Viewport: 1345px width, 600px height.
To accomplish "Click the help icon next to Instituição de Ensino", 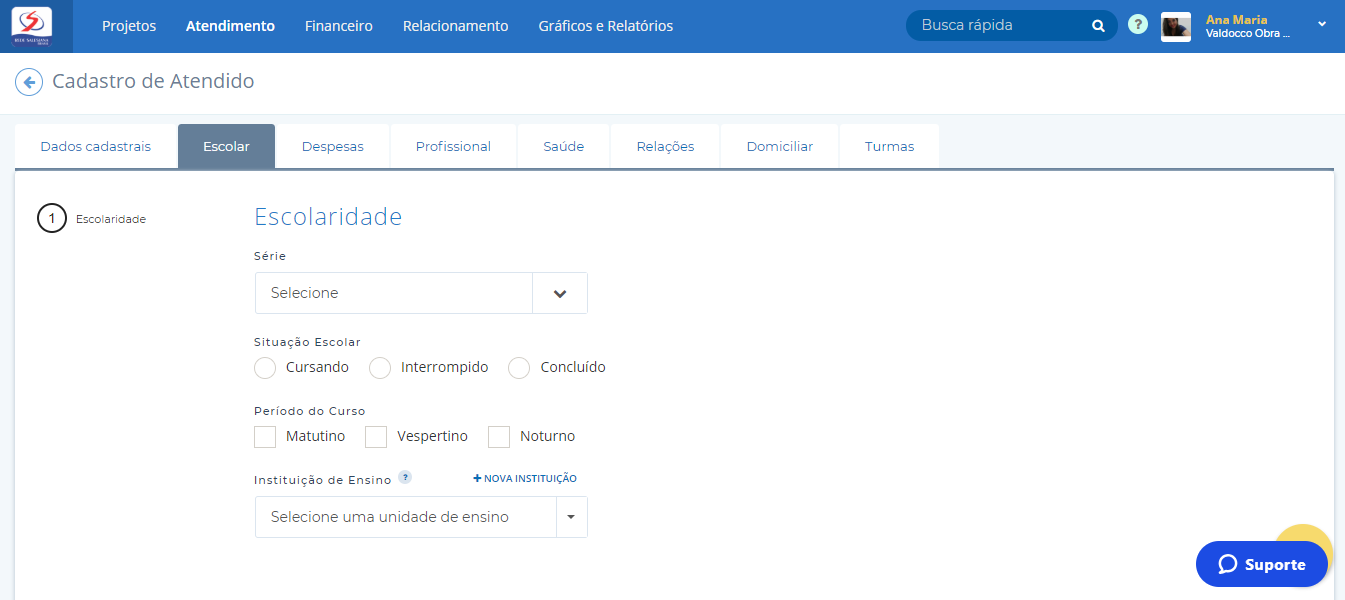I will (x=405, y=478).
